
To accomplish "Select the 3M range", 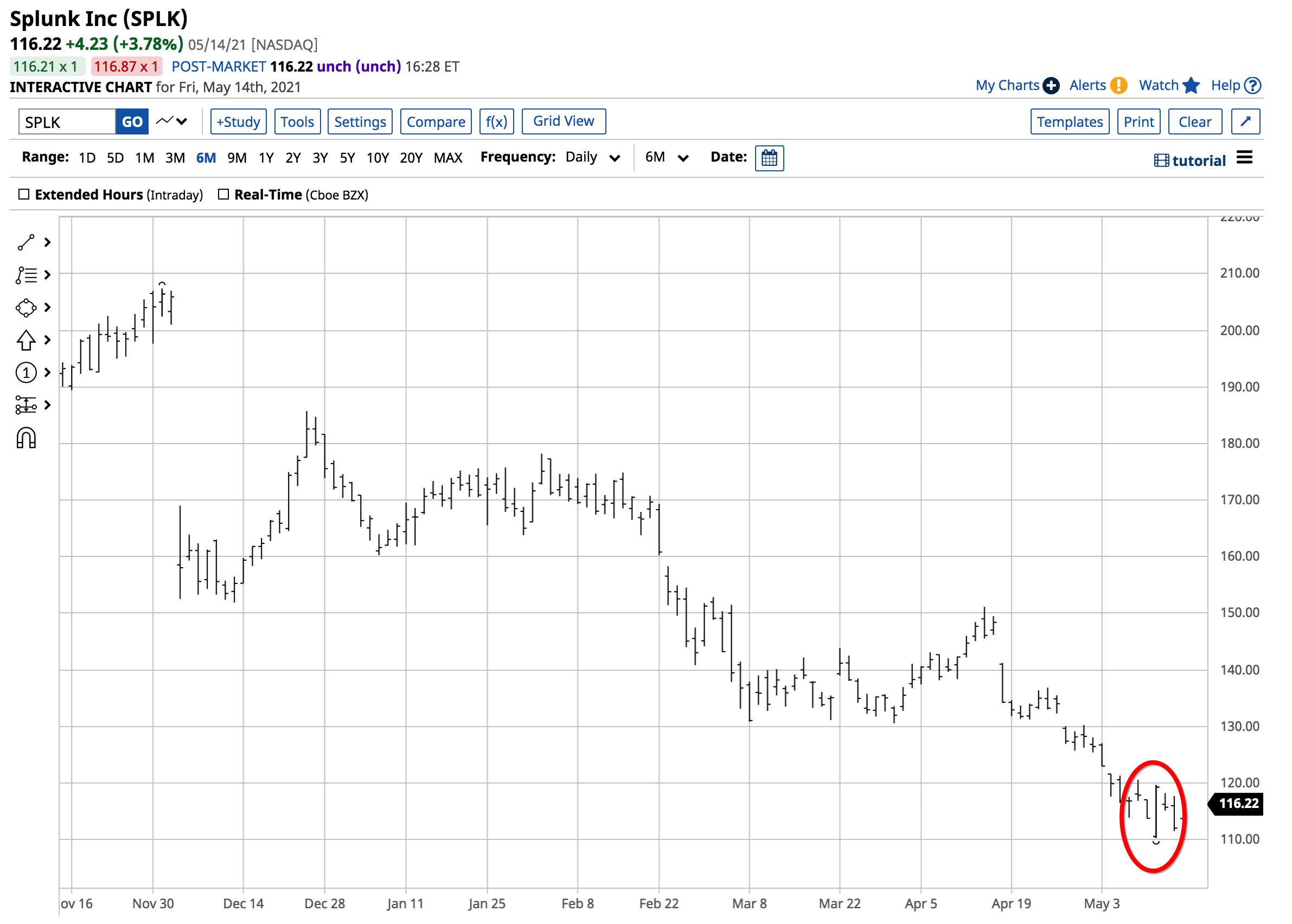I will (175, 158).
